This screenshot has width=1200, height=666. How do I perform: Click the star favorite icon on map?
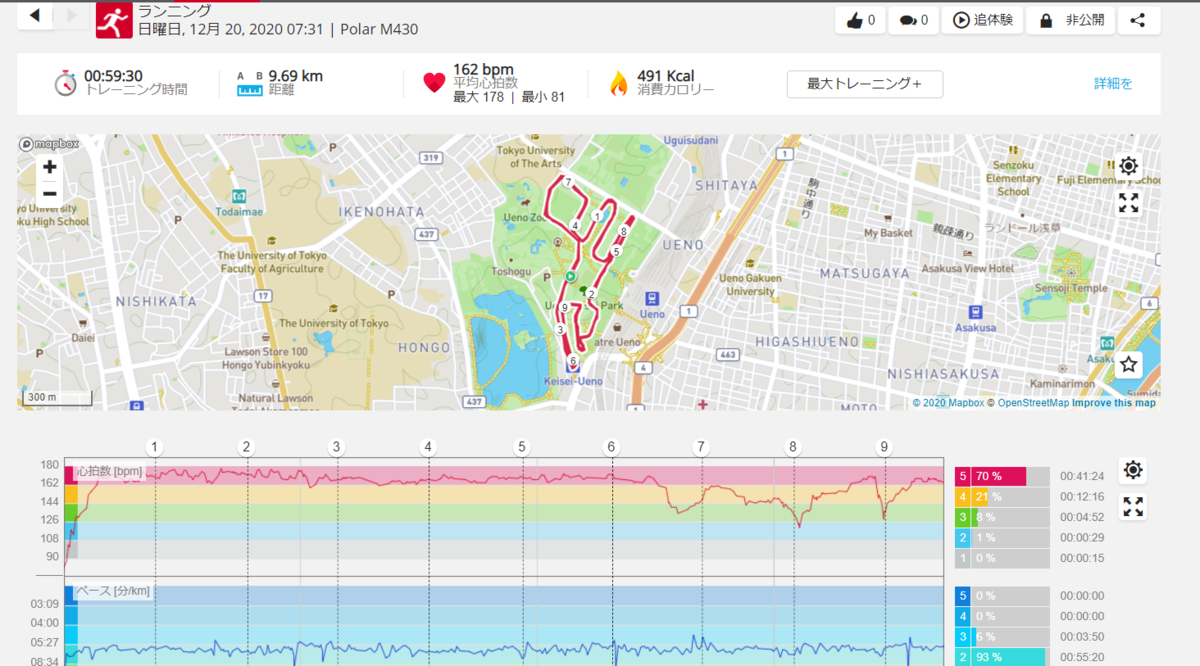coord(1128,364)
